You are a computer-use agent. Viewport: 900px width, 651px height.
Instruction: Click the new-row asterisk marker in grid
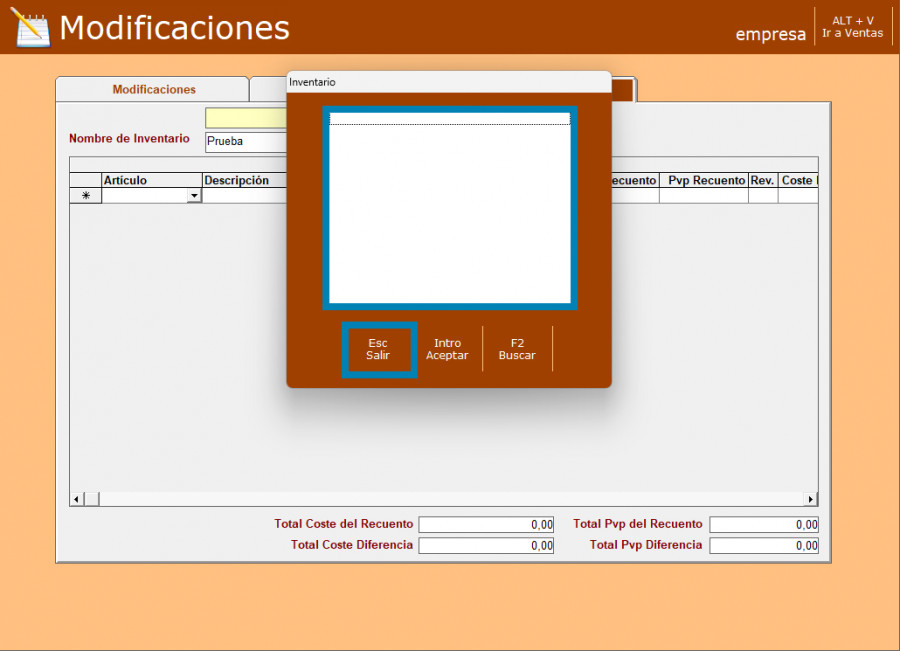[x=85, y=196]
